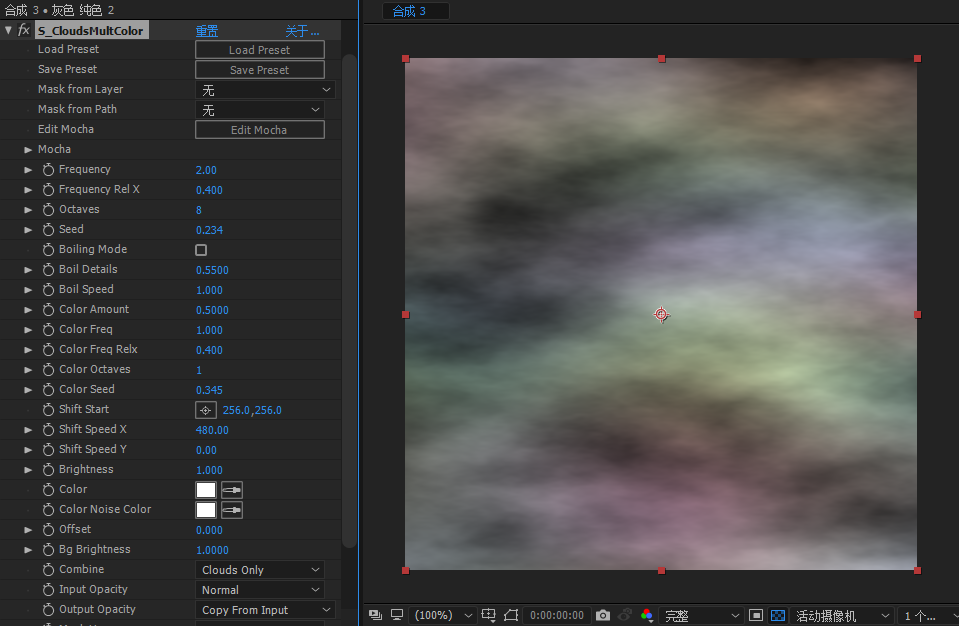959x626 pixels.
Task: Take a snapshot with the camera icon
Action: (x=602, y=615)
